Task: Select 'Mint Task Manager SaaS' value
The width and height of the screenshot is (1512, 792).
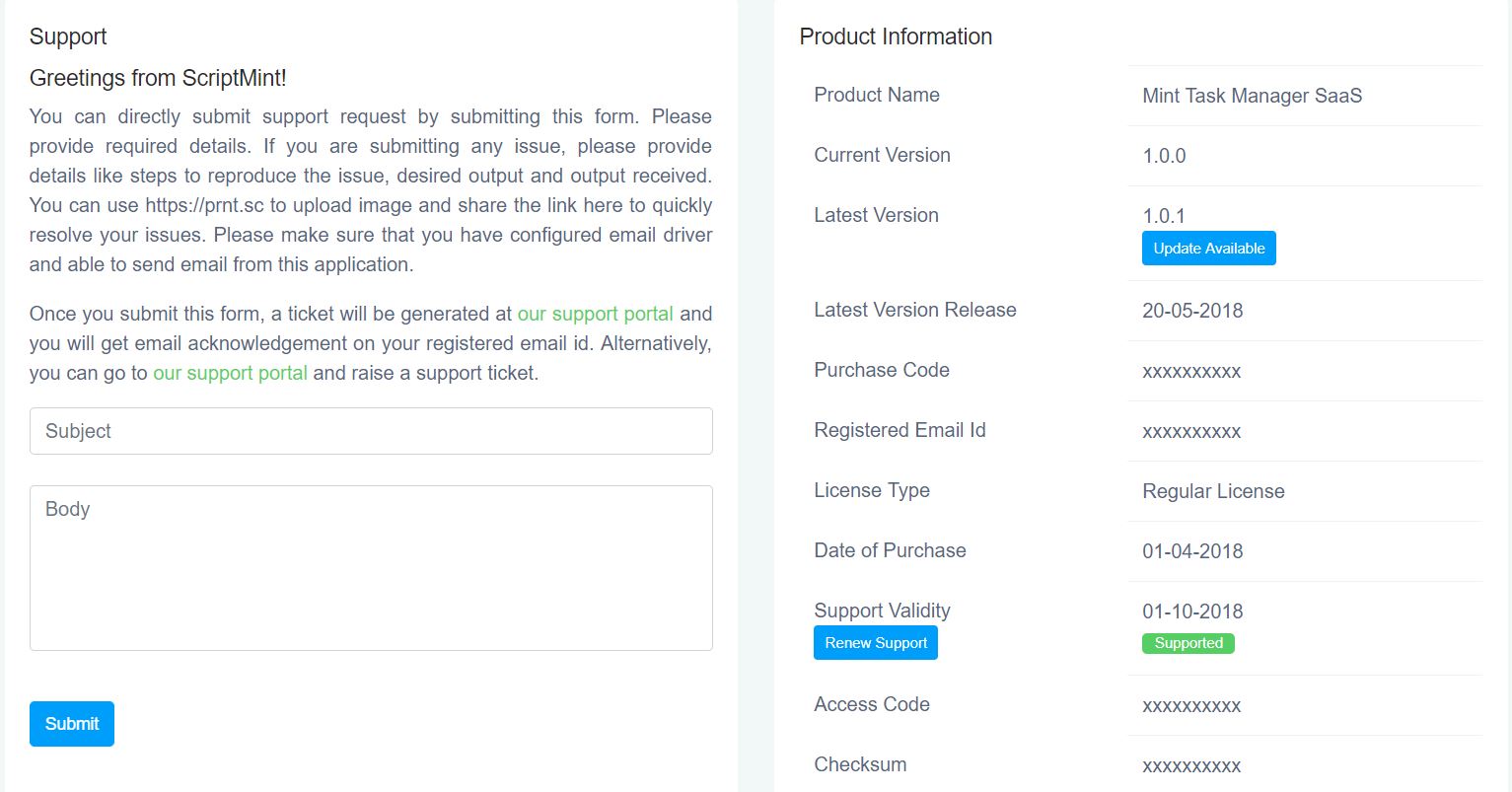Action: 1253,96
